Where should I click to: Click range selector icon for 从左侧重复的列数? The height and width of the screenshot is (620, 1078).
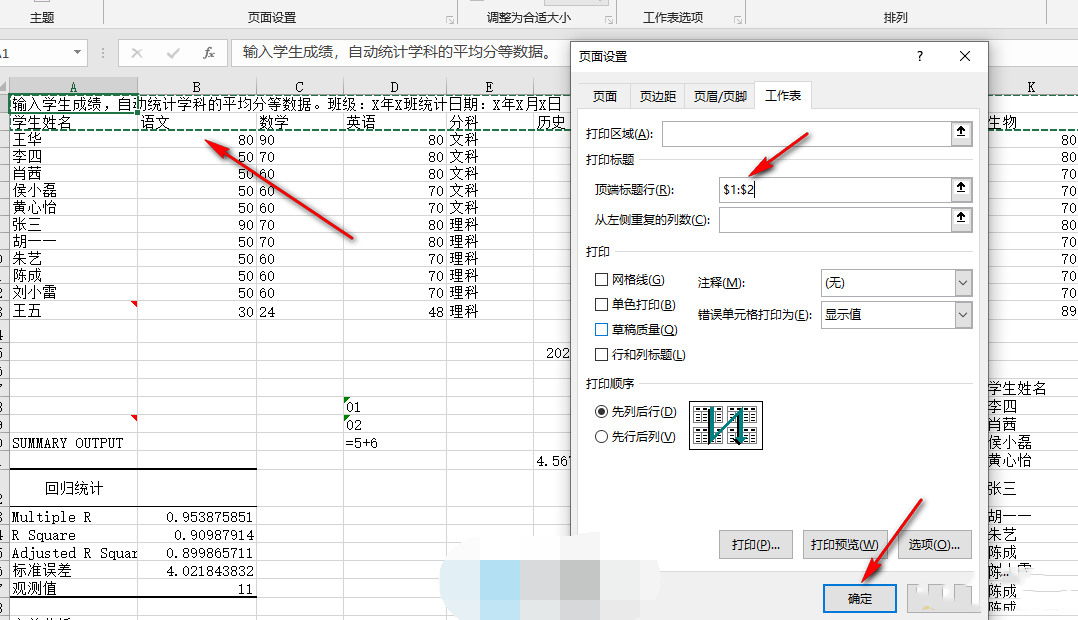[961, 219]
